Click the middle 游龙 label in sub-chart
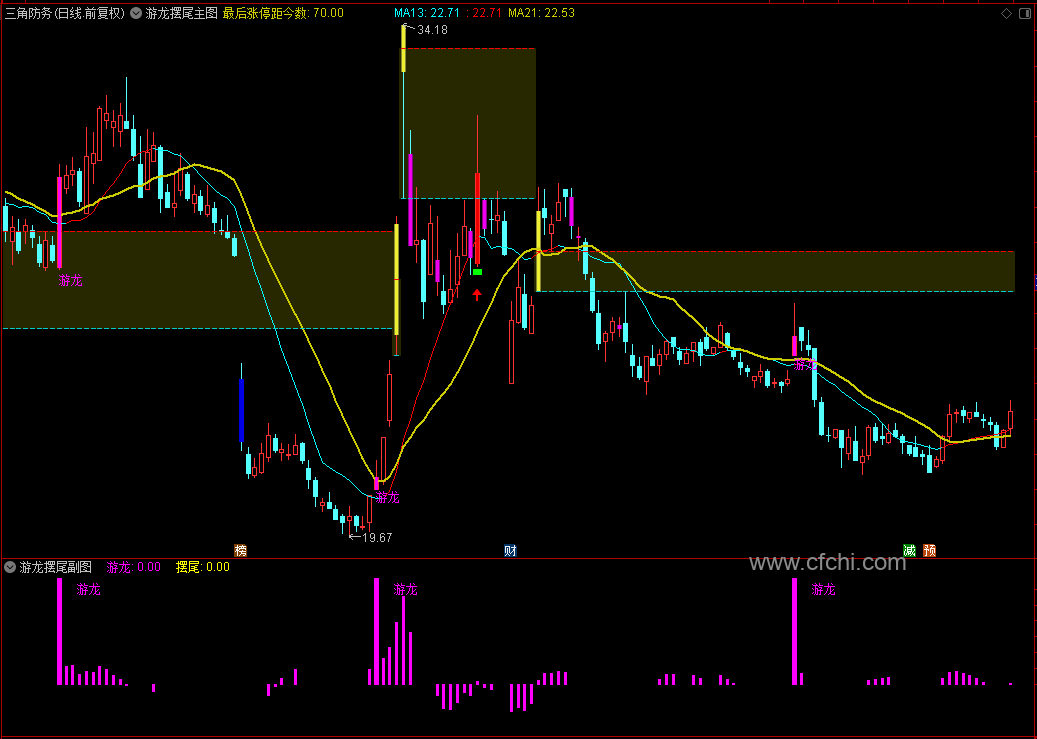 click(405, 589)
